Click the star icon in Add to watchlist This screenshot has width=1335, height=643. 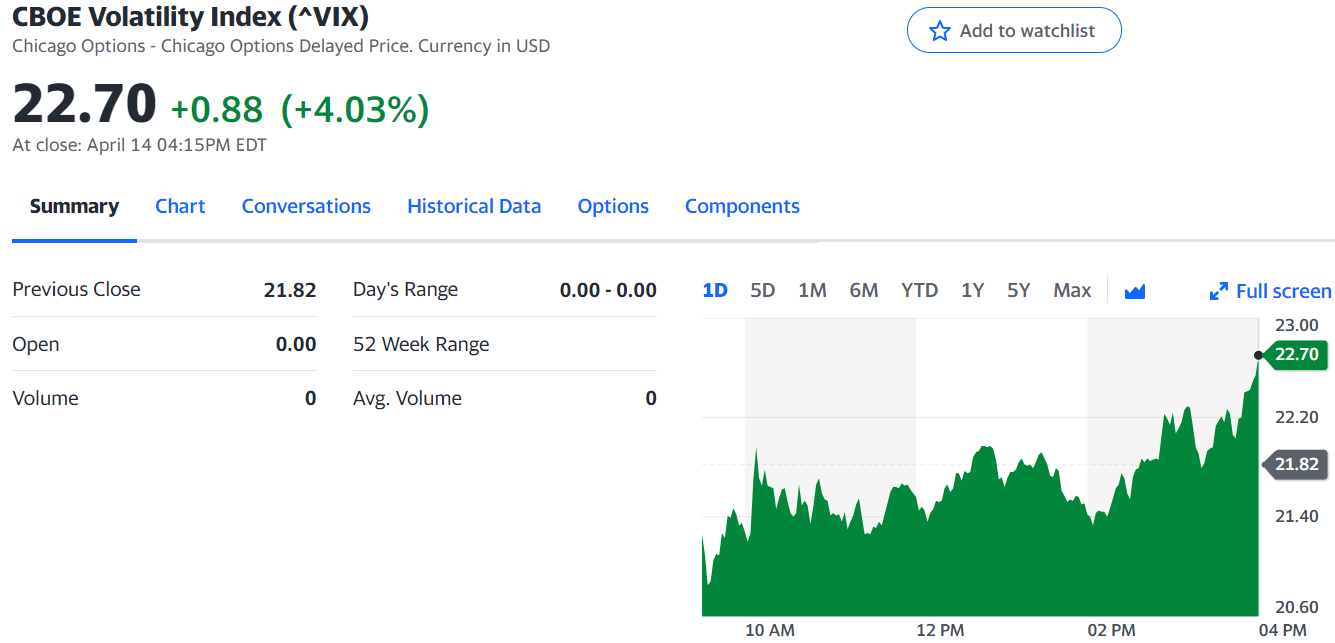[939, 31]
